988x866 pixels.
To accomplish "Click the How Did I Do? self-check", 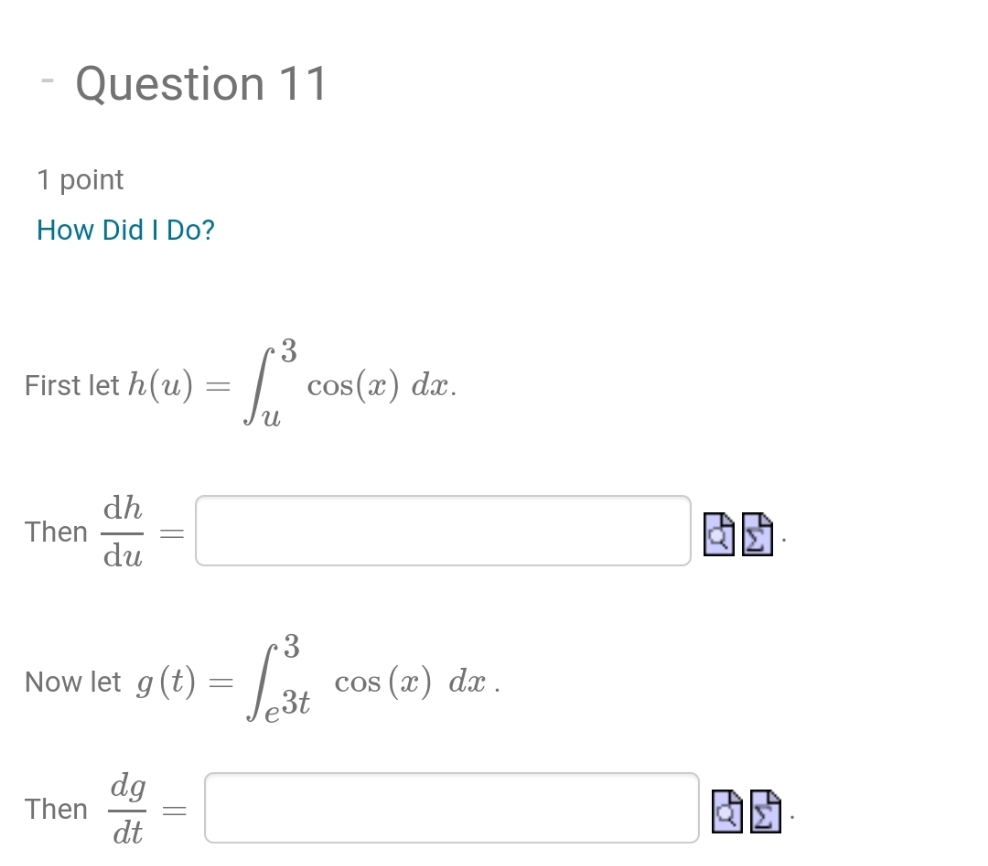I will [124, 230].
